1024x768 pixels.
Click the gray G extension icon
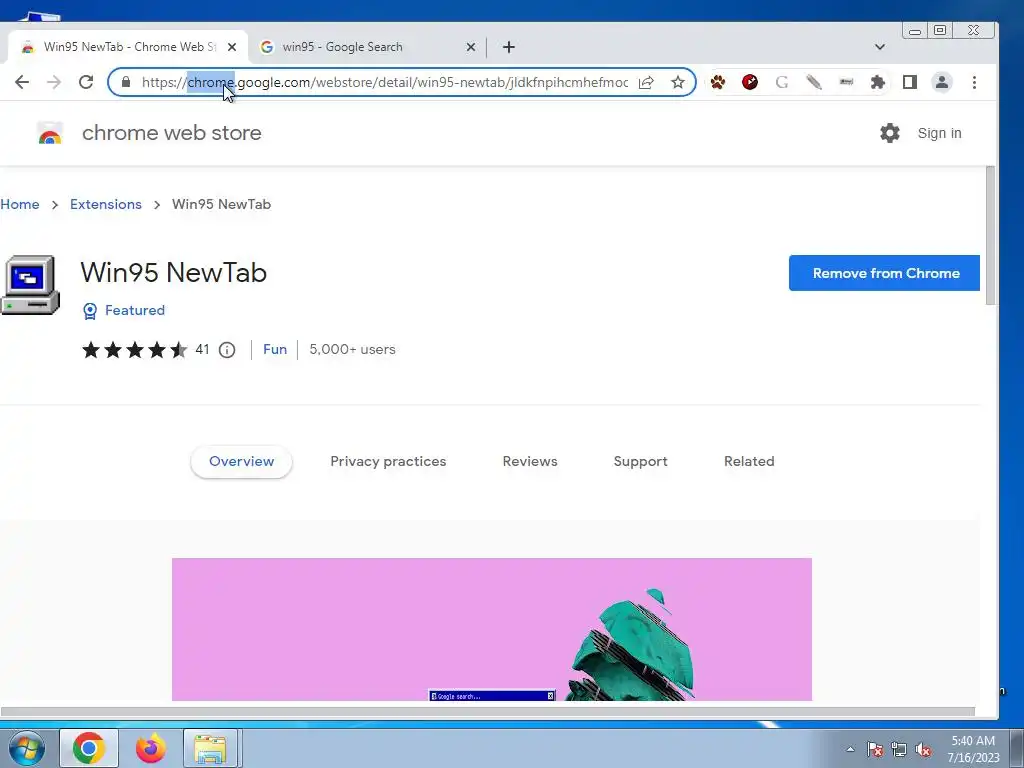782,82
